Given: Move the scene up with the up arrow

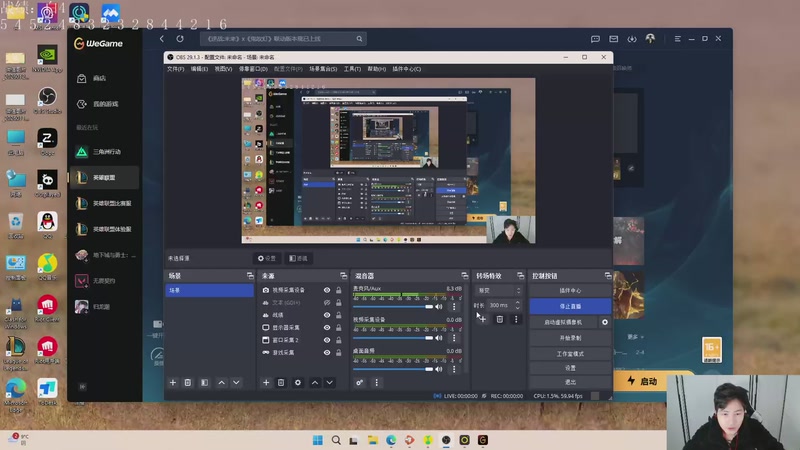Looking at the screenshot, I should [x=221, y=382].
